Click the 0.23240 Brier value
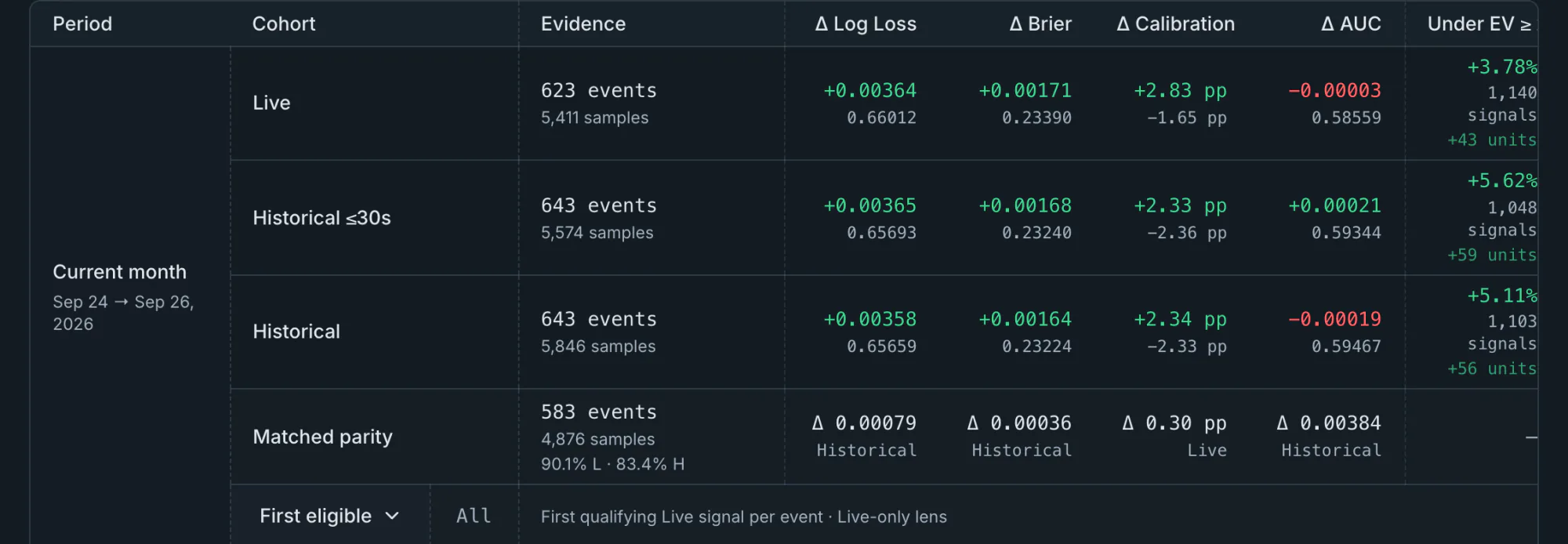The image size is (1568, 544). coord(1036,233)
